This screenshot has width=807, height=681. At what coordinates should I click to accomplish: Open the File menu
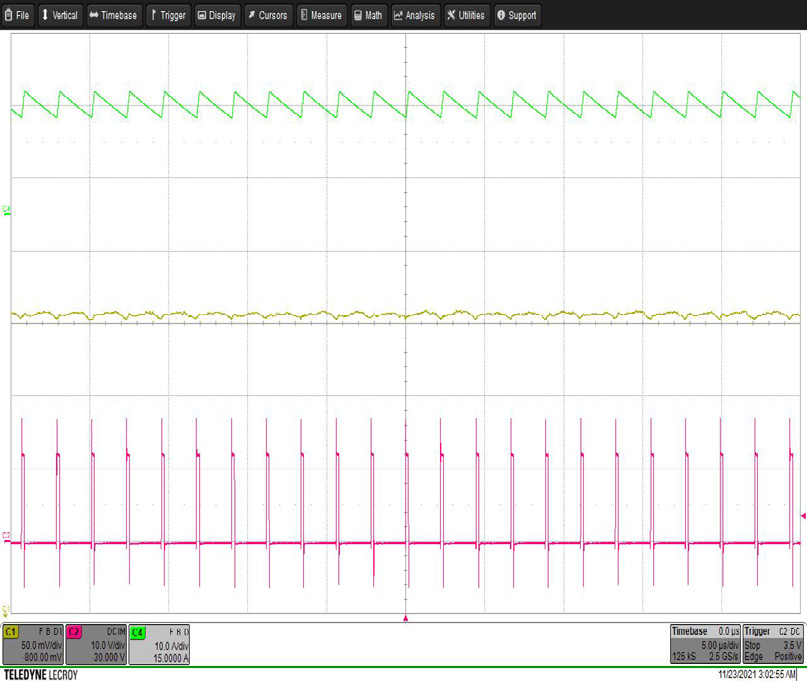[x=19, y=15]
